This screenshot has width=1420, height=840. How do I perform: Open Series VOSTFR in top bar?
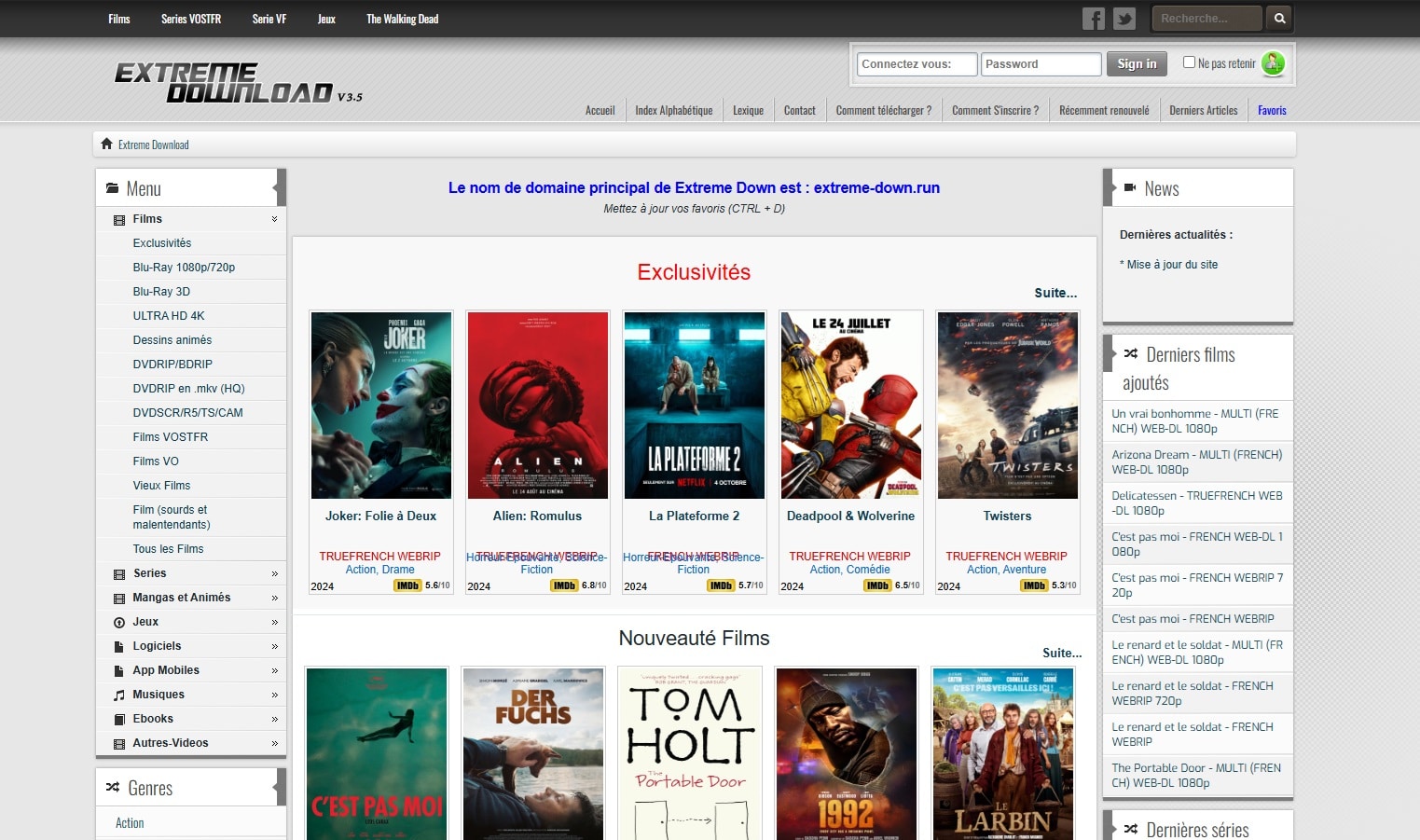191,19
